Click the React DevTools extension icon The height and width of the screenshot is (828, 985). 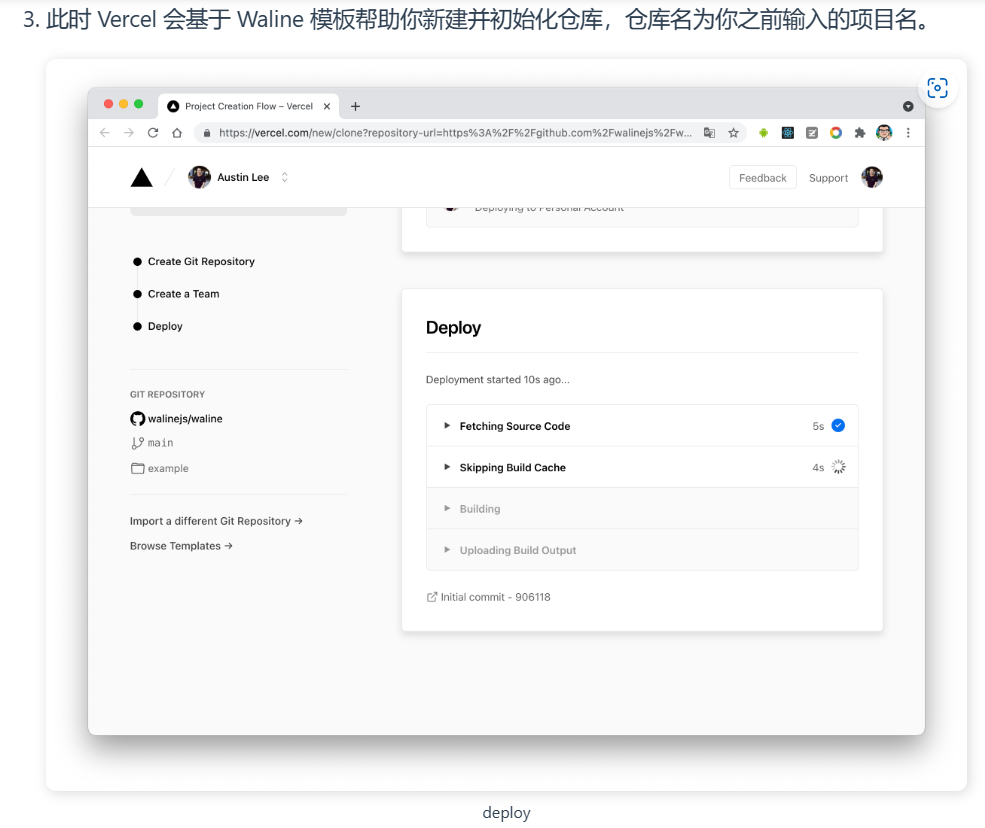pos(788,133)
